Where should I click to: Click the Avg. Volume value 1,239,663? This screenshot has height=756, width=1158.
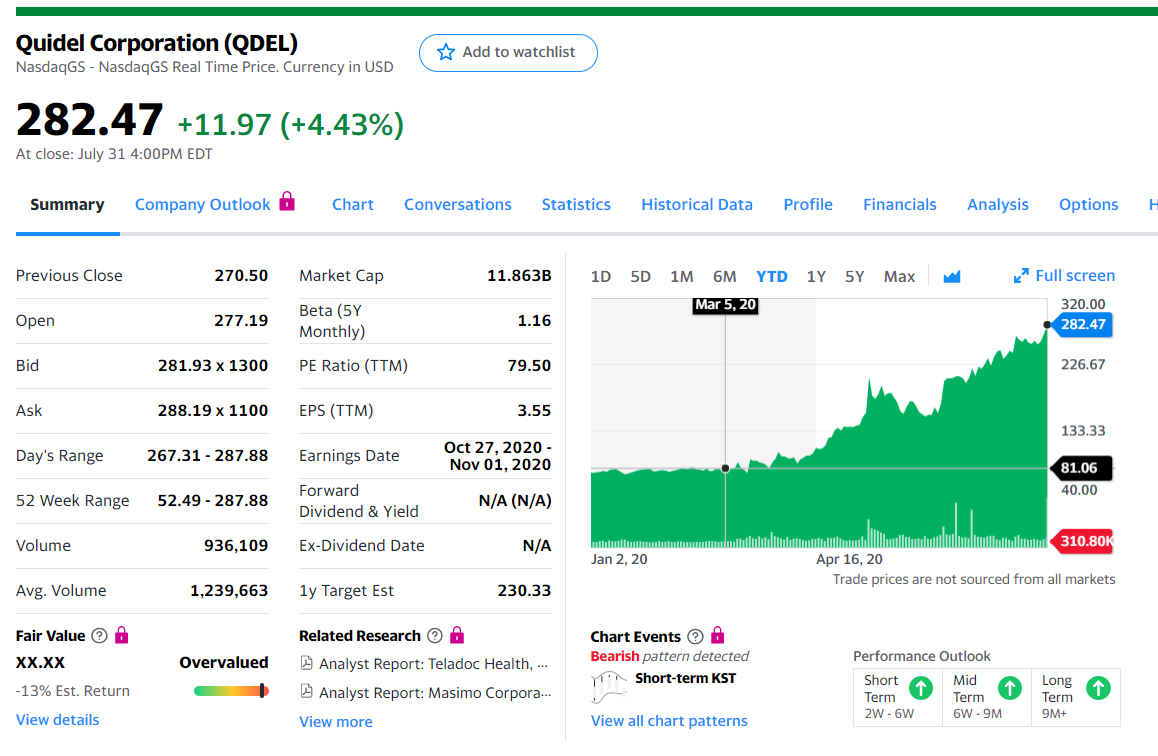[229, 591]
